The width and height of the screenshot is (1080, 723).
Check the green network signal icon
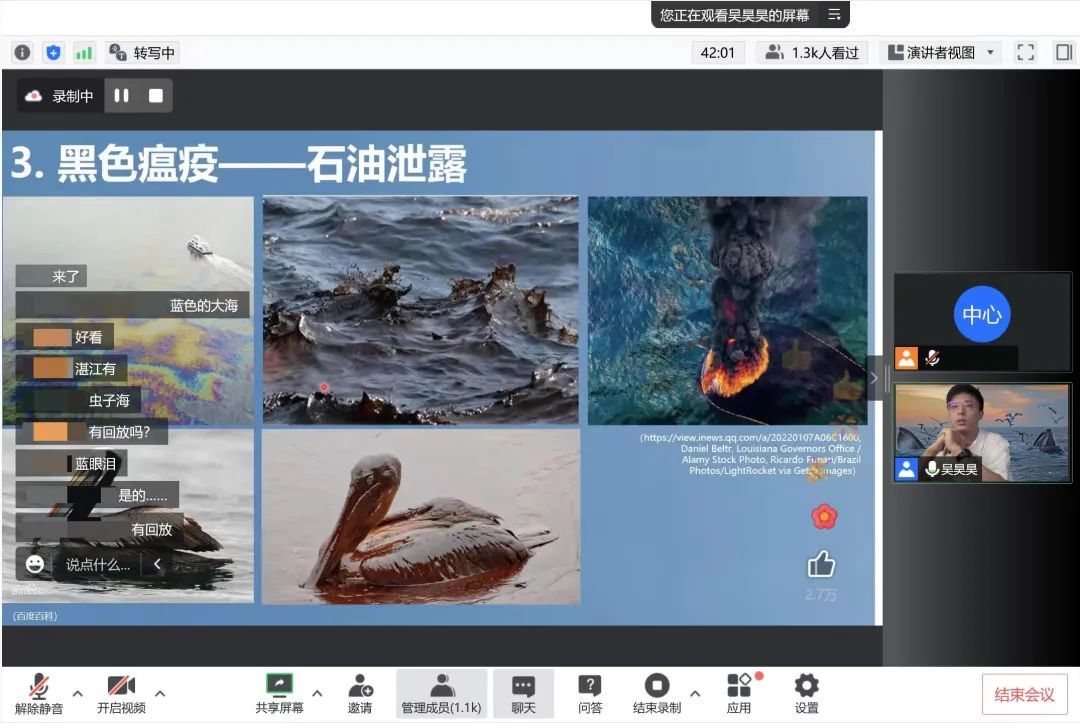click(x=84, y=53)
